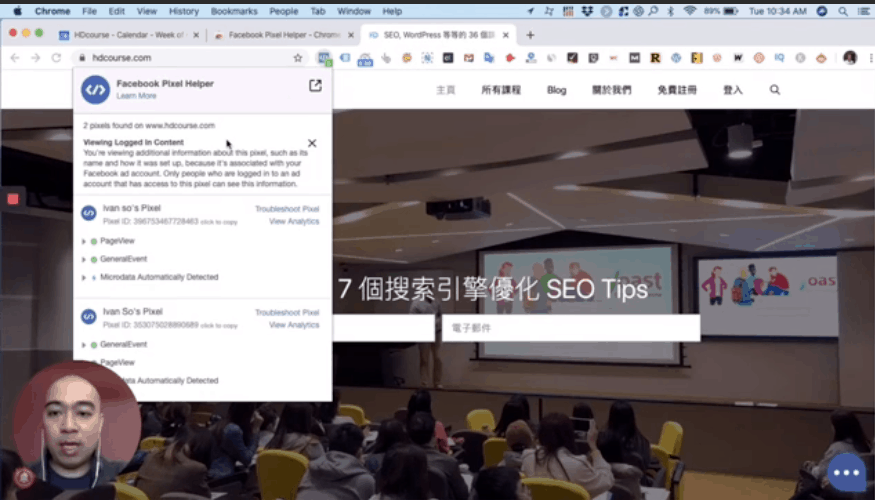Open the Window menu
Viewport: 875px width, 500px height.
[354, 11]
